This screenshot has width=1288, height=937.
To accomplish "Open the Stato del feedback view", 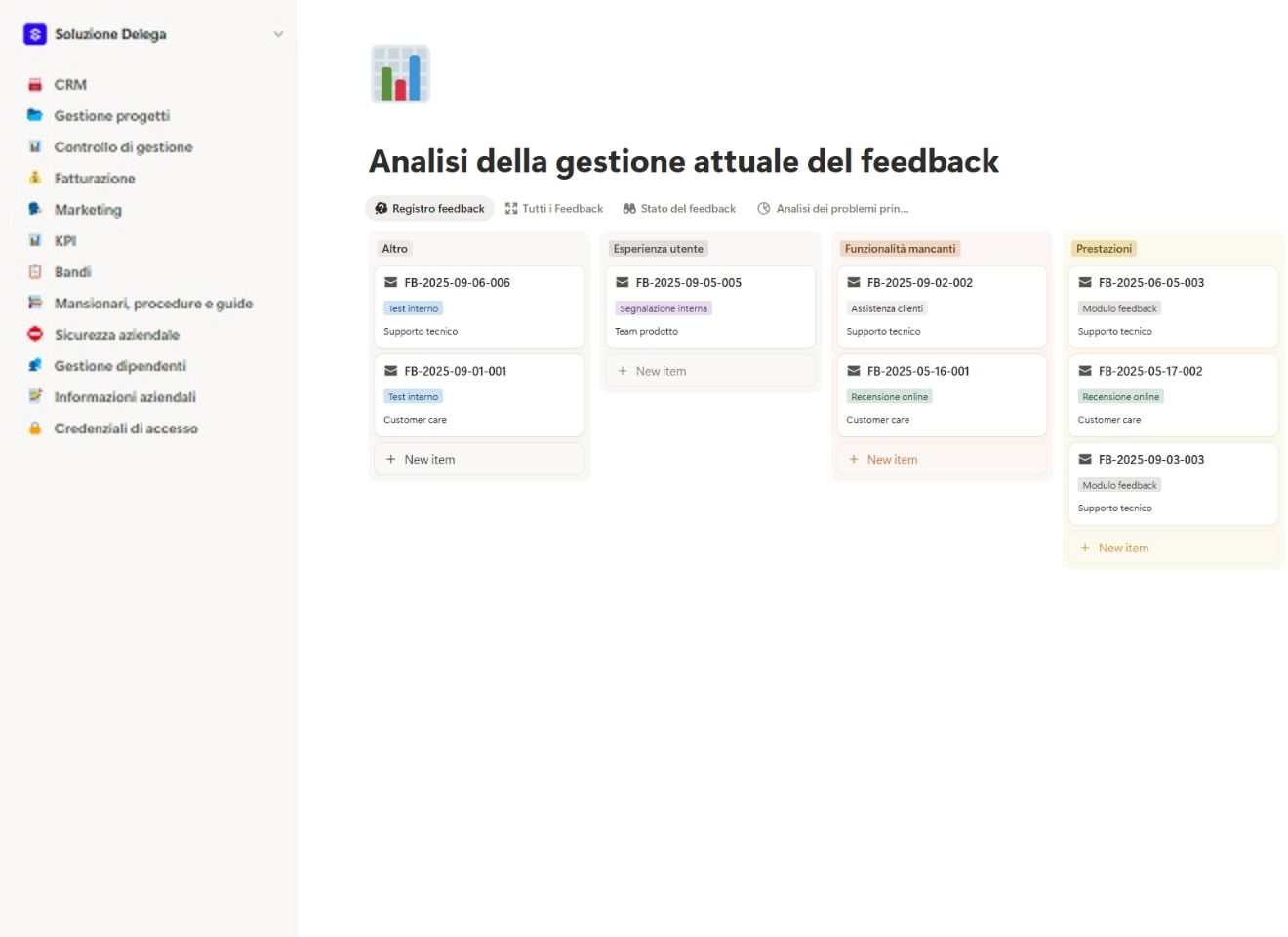I will click(x=679, y=208).
